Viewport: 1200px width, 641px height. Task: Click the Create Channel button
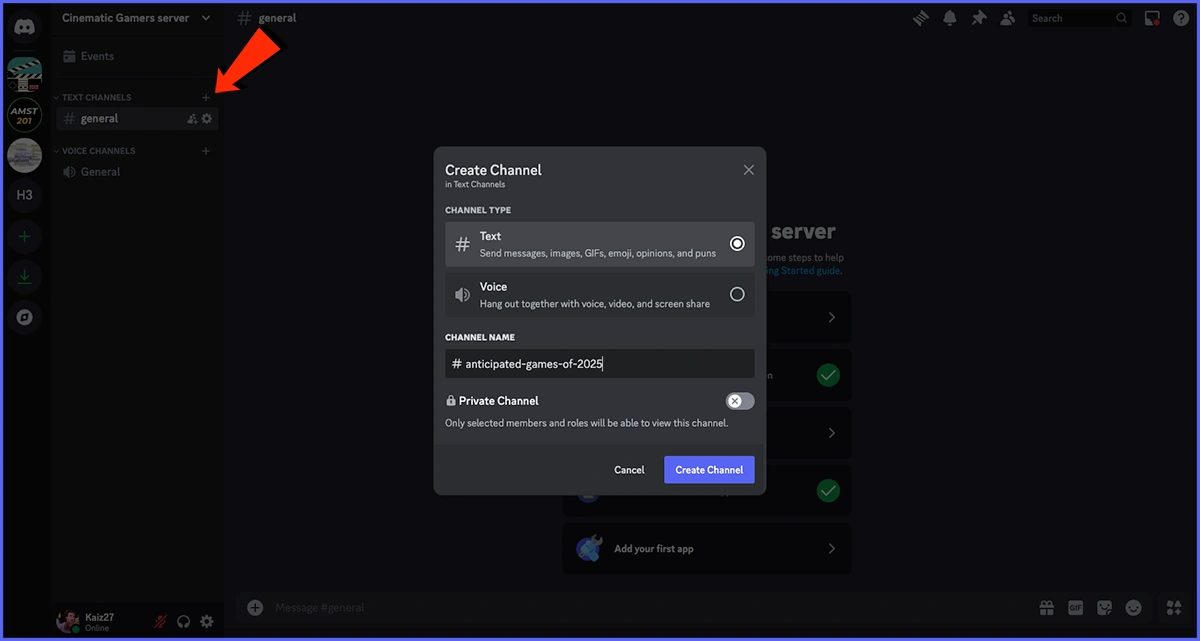pyautogui.click(x=709, y=470)
